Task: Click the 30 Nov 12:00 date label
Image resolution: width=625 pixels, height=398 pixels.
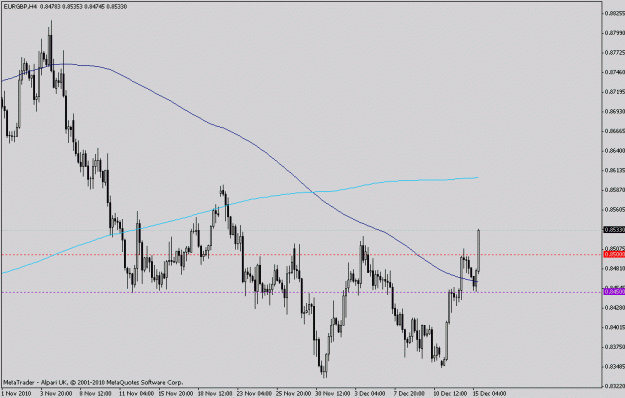Action: click(333, 394)
